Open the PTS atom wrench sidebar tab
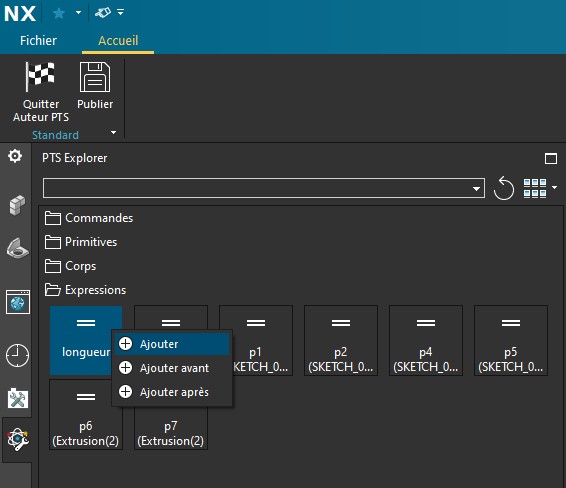This screenshot has width=566, height=488. [17, 439]
